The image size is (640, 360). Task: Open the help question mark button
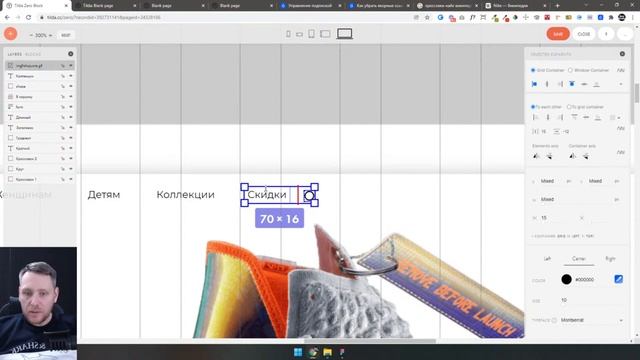[606, 34]
